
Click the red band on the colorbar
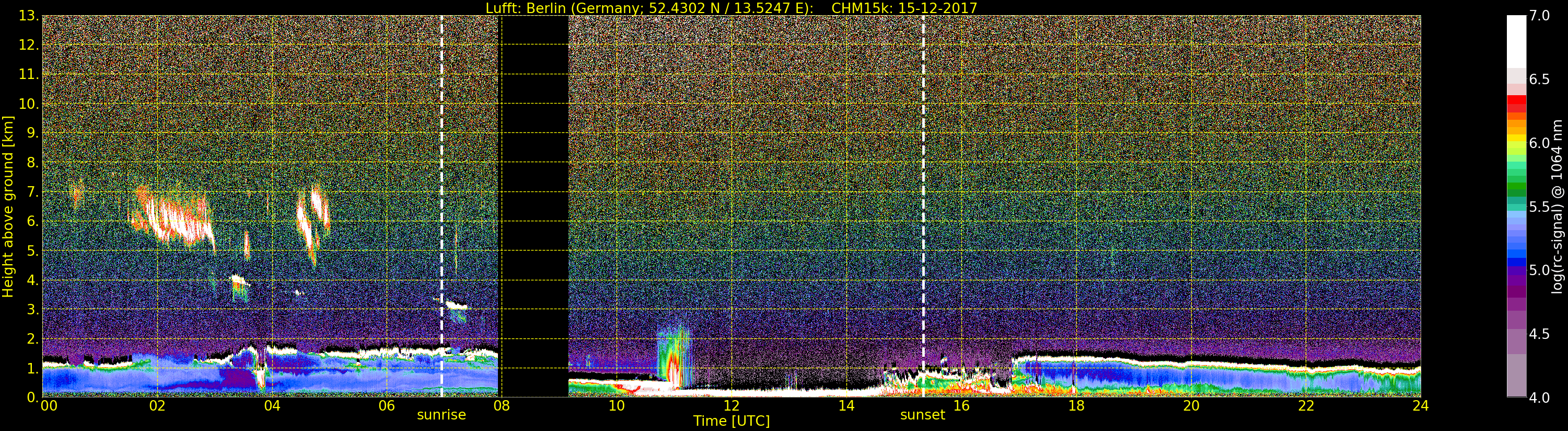(x=1516, y=104)
